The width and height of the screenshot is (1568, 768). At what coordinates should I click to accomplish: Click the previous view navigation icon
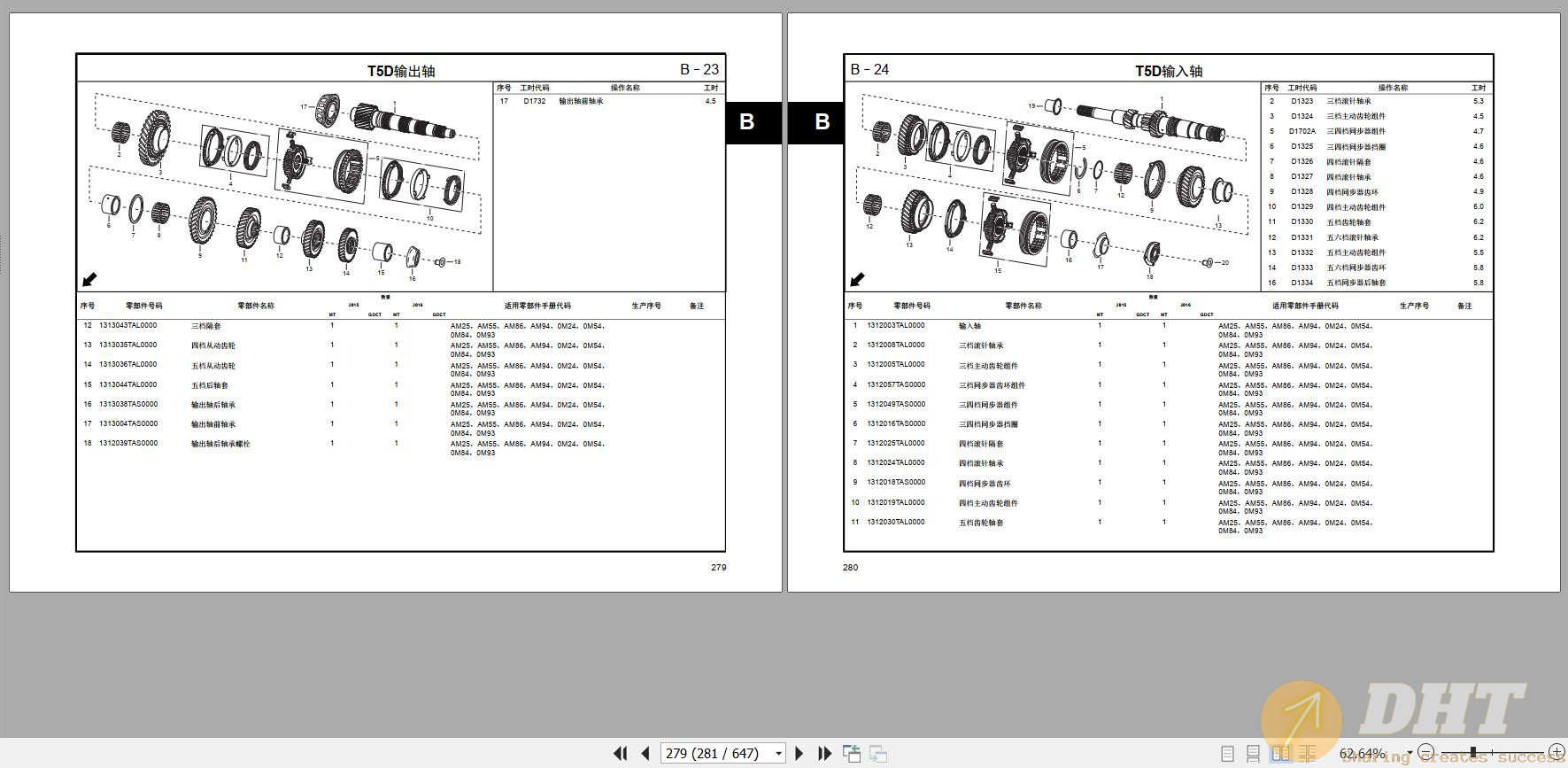click(852, 754)
